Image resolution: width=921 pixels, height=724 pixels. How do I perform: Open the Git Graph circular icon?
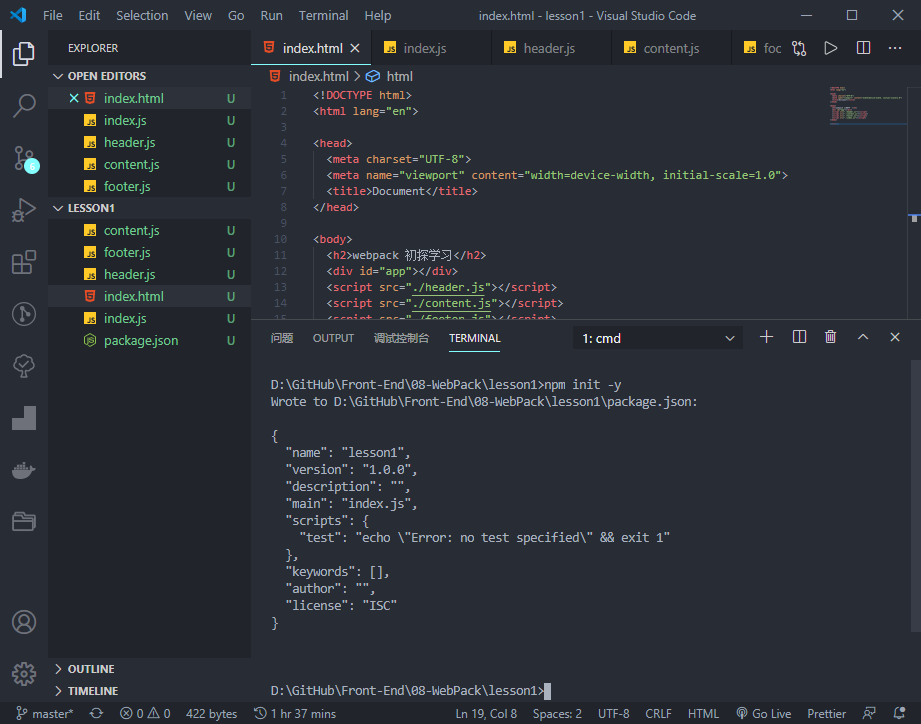[x=23, y=314]
